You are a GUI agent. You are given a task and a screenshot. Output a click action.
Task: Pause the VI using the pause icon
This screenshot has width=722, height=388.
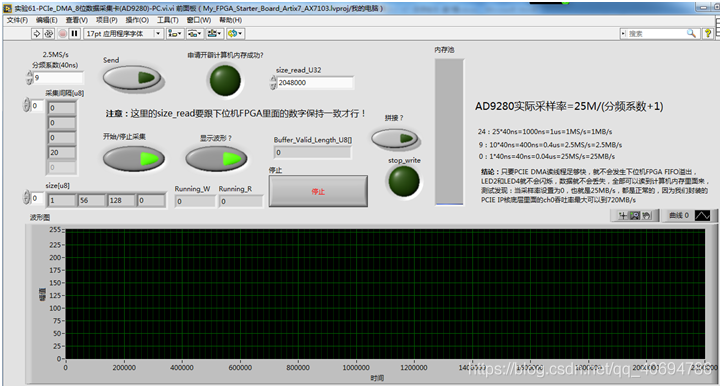click(x=75, y=34)
